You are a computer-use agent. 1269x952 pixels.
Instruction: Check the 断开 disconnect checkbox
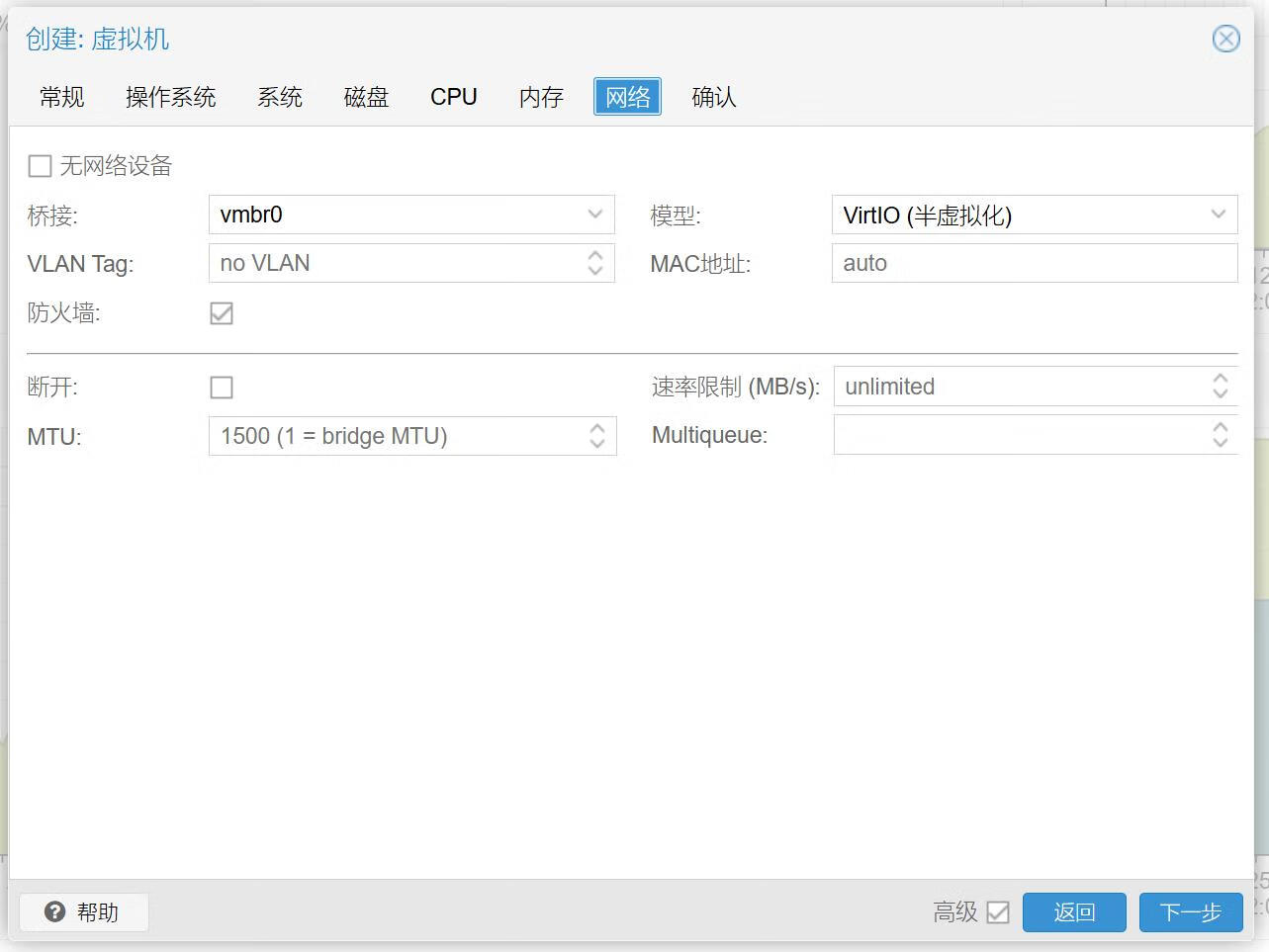pyautogui.click(x=222, y=388)
